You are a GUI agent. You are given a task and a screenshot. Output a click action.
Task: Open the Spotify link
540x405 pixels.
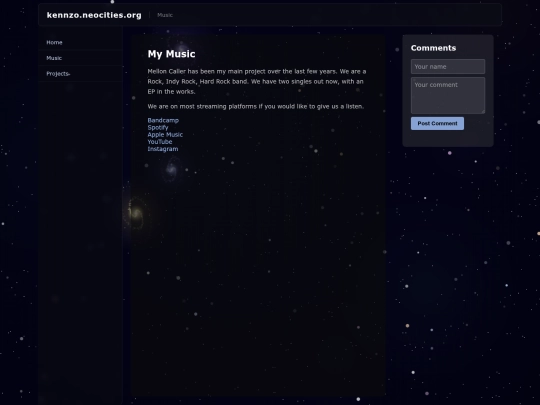point(158,127)
